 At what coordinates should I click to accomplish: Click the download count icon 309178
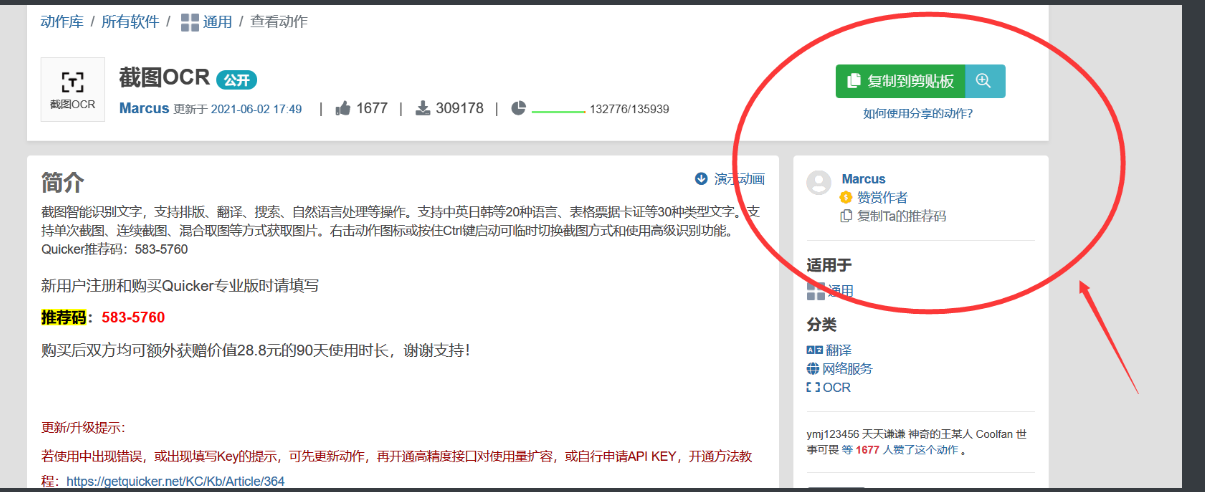pos(423,108)
